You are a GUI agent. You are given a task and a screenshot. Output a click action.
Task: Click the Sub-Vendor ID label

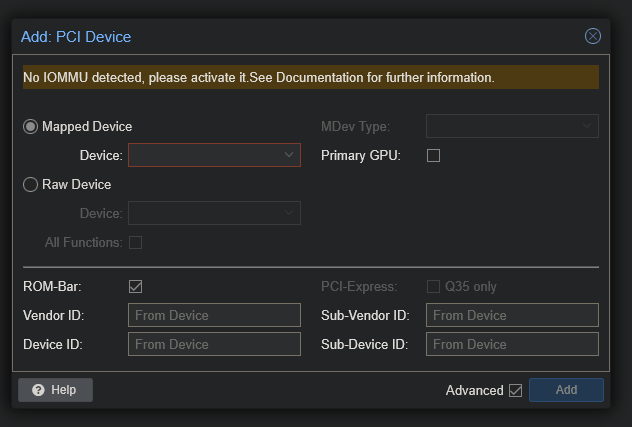[x=365, y=315]
